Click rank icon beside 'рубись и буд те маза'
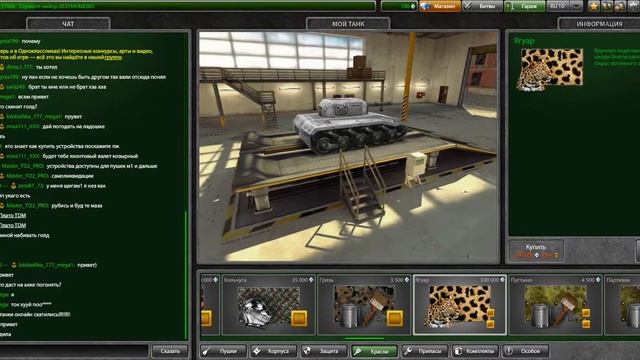 [x=2, y=206]
